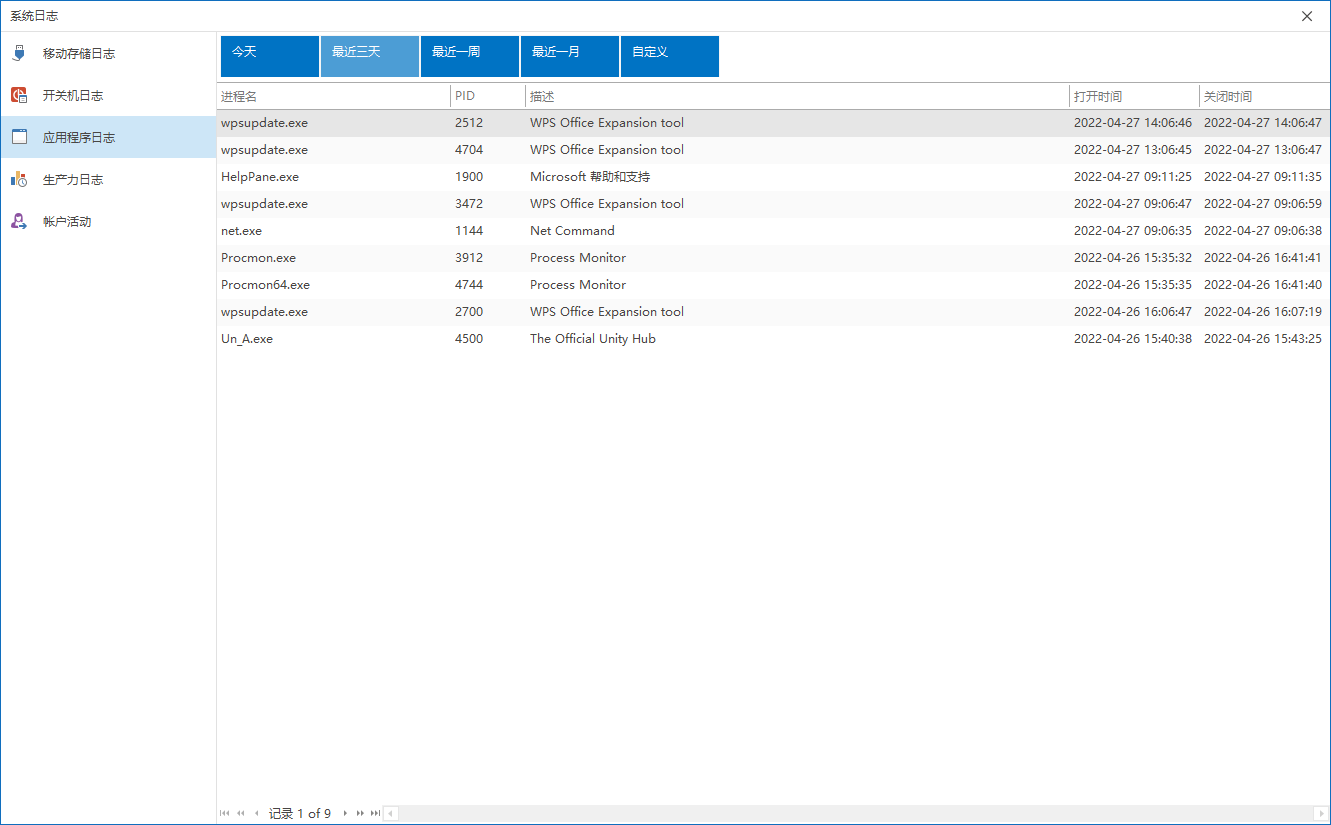
Task: Click open time 2022-04-27 14:06:46
Action: click(x=1133, y=123)
